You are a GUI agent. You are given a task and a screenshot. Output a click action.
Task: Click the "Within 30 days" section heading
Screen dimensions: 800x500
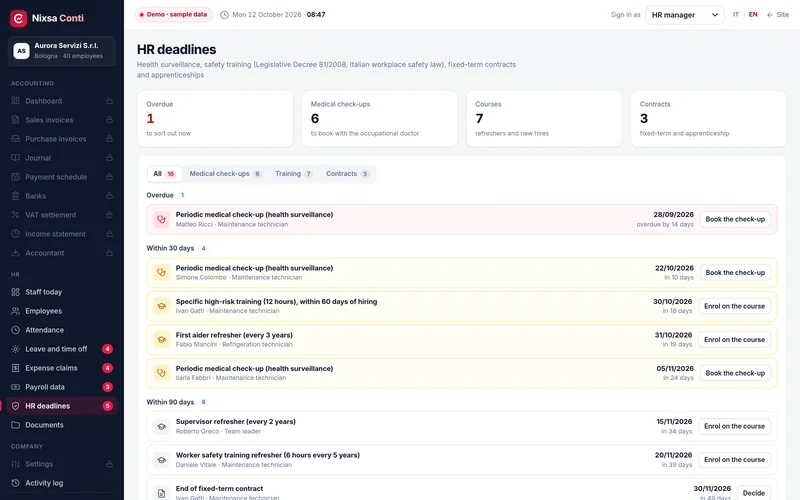coord(170,248)
